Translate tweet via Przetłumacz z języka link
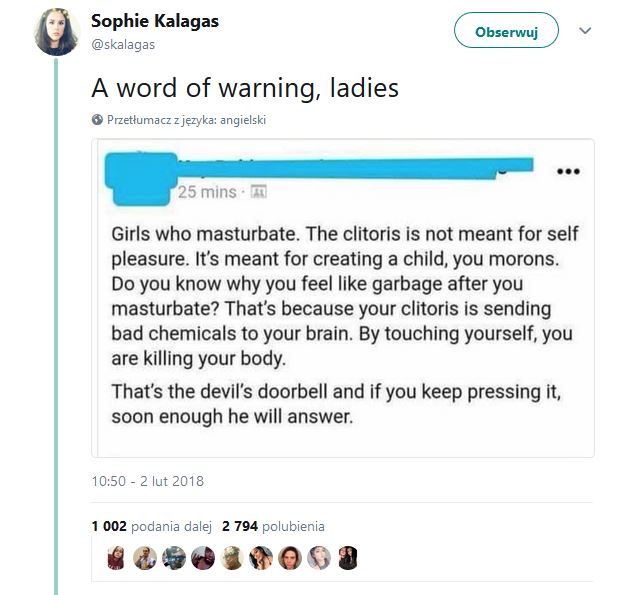 pos(186,120)
